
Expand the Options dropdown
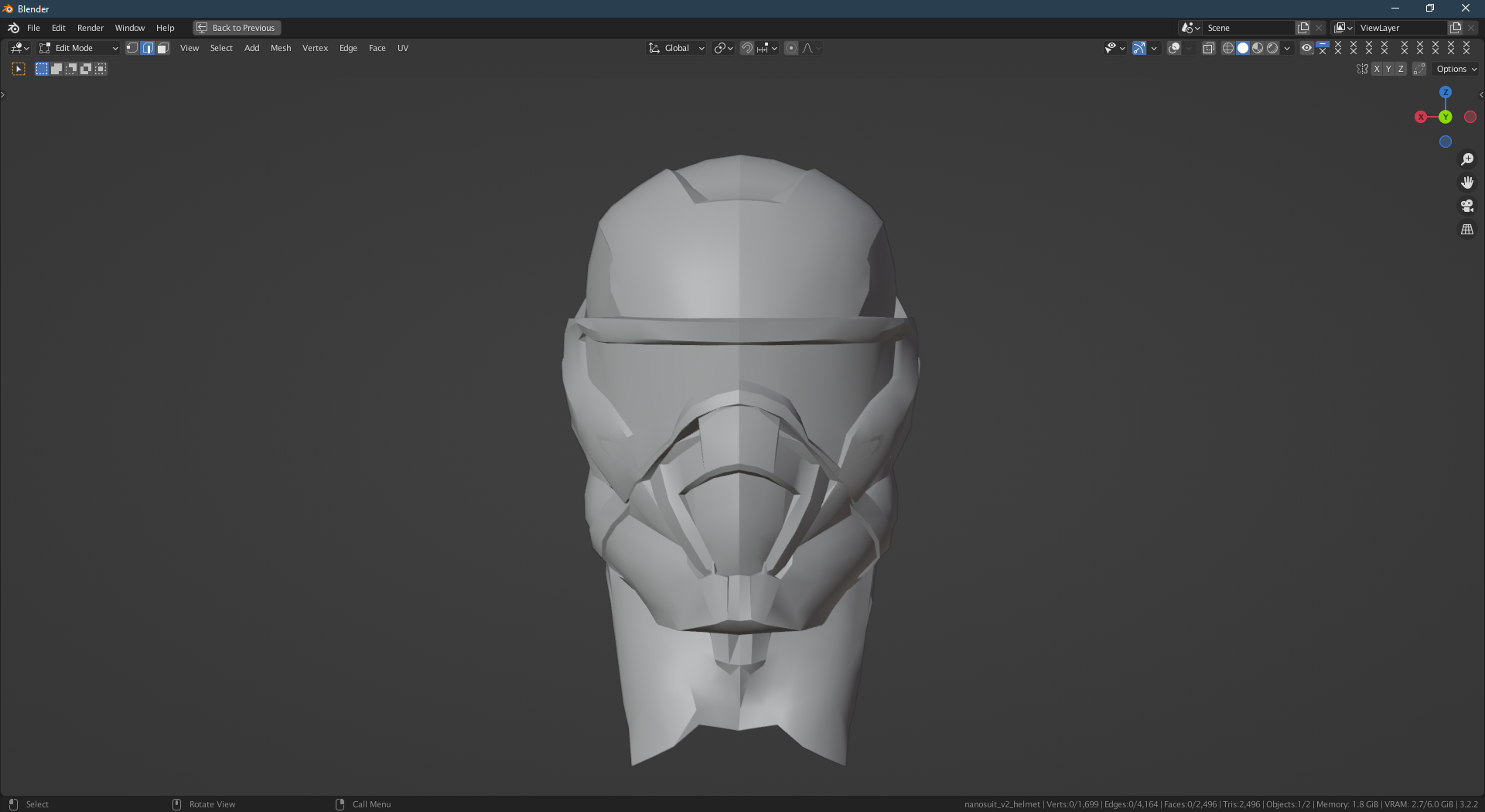[x=1455, y=69]
